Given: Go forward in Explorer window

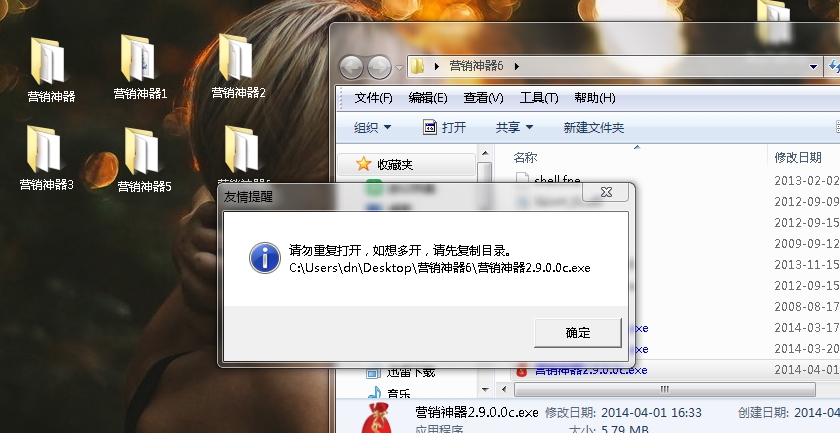Looking at the screenshot, I should 379,67.
